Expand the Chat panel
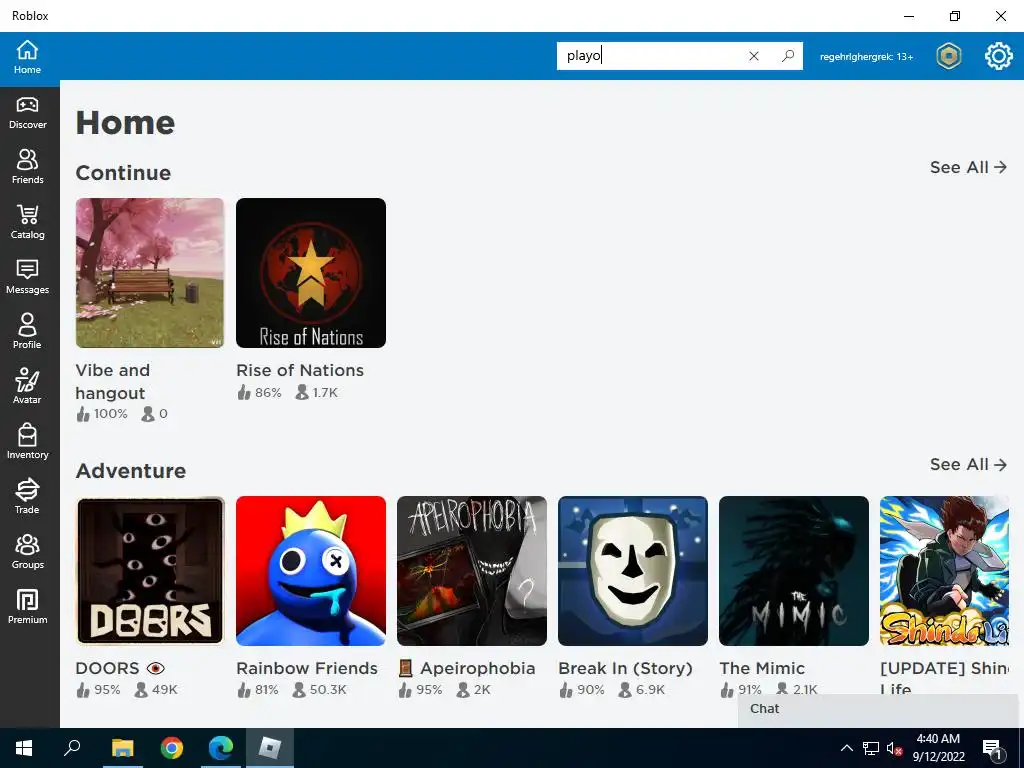The width and height of the screenshot is (1024, 768). (x=878, y=709)
